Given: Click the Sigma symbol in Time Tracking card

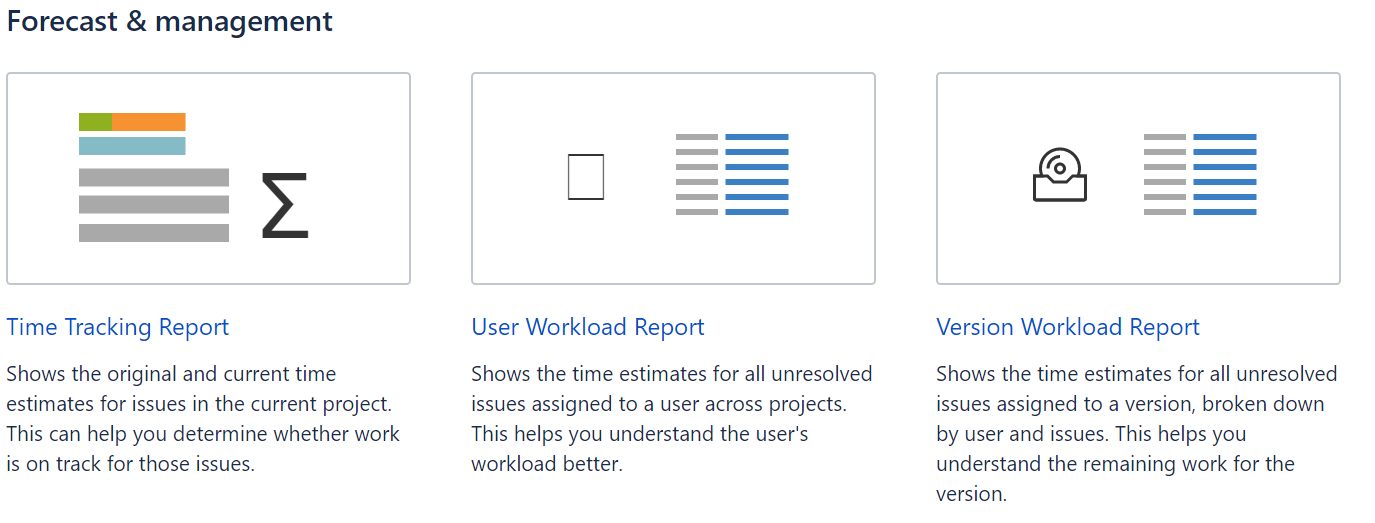Looking at the screenshot, I should click(285, 206).
